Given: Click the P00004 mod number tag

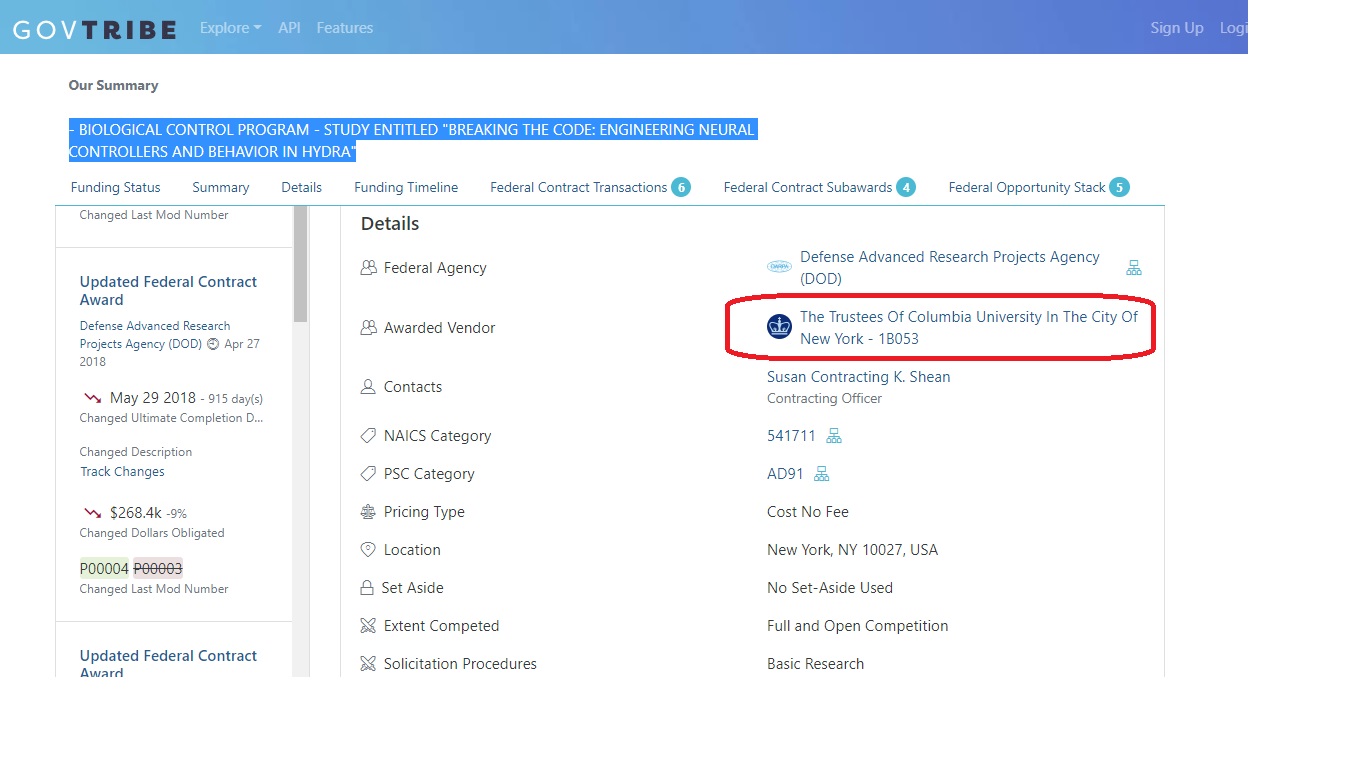Looking at the screenshot, I should pyautogui.click(x=104, y=568).
